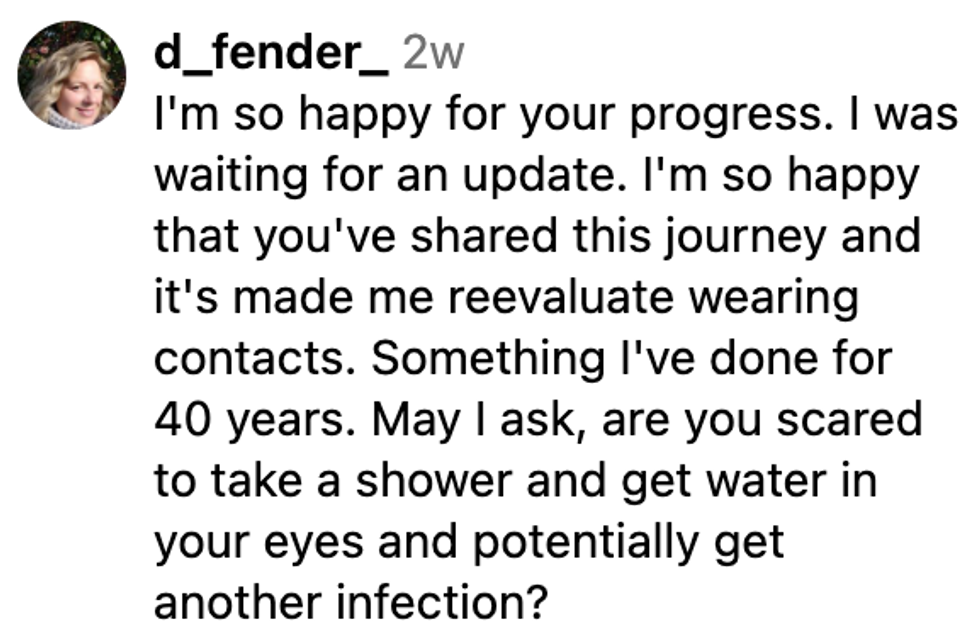Image resolution: width=980 pixels, height=639 pixels.
Task: Click the word "shower" in the comment
Action: tap(443, 481)
